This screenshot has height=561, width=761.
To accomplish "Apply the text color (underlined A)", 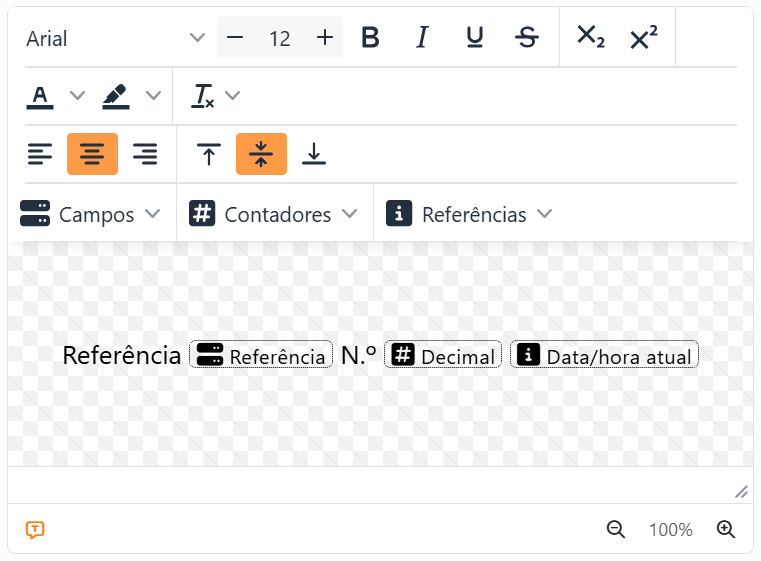I will 40,96.
